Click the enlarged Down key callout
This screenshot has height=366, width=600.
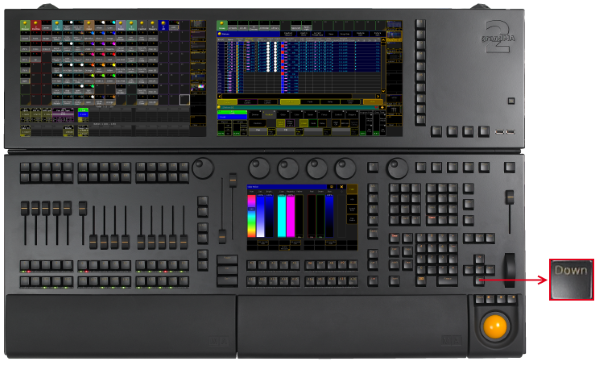(x=571, y=279)
